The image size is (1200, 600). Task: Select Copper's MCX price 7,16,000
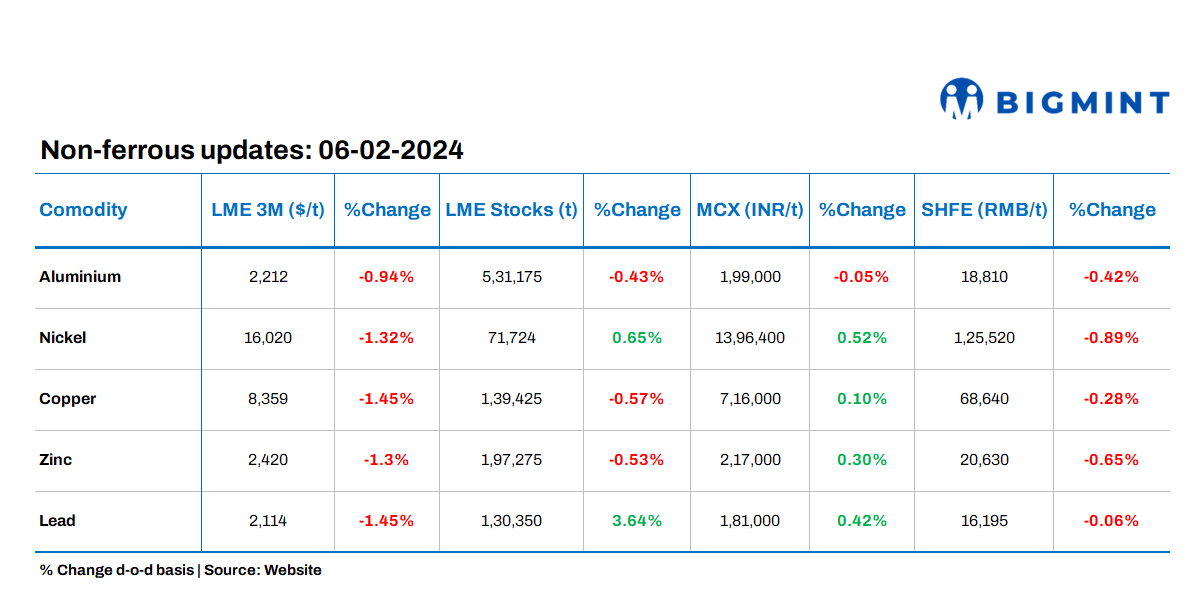click(750, 399)
